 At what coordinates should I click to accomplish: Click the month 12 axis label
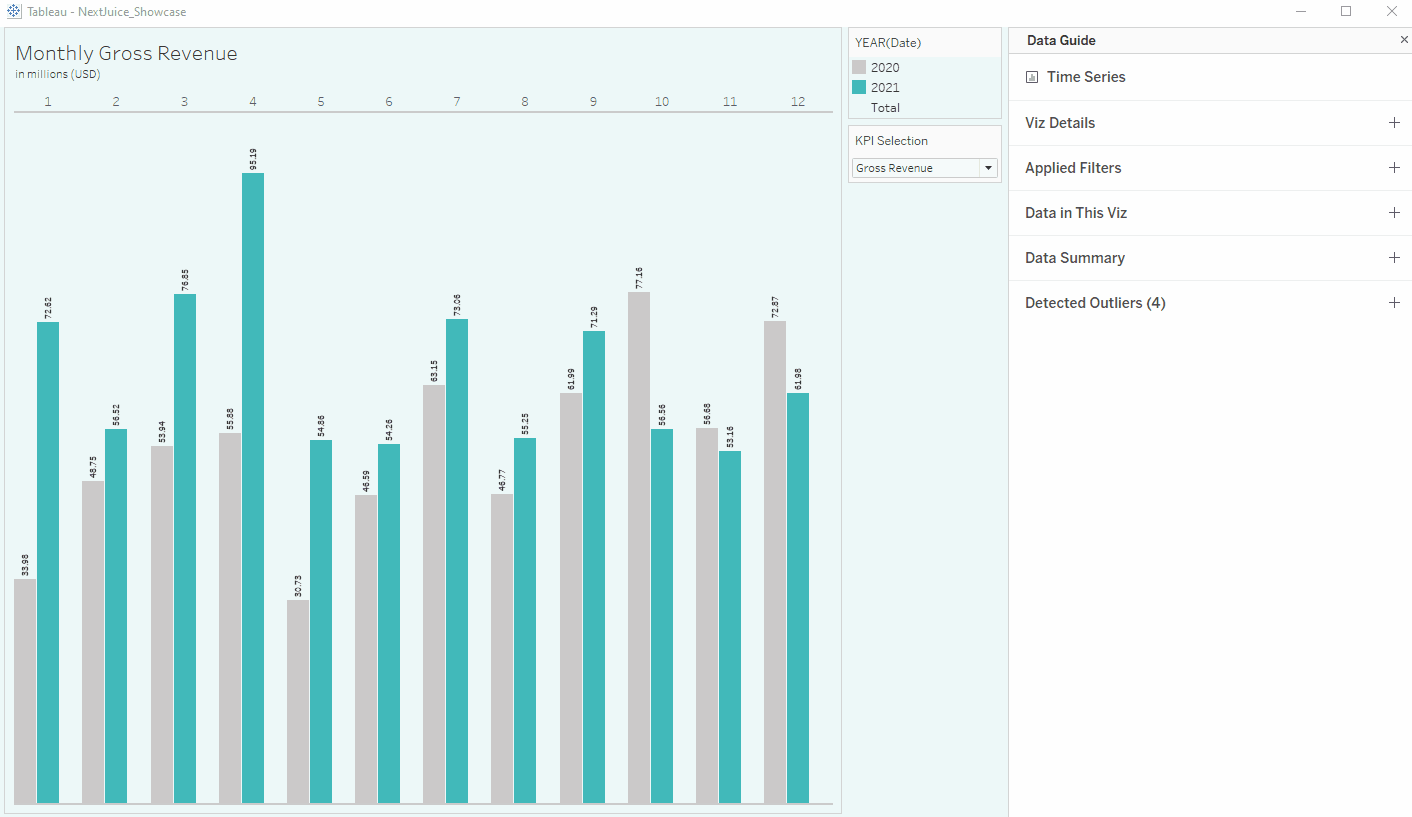point(798,101)
